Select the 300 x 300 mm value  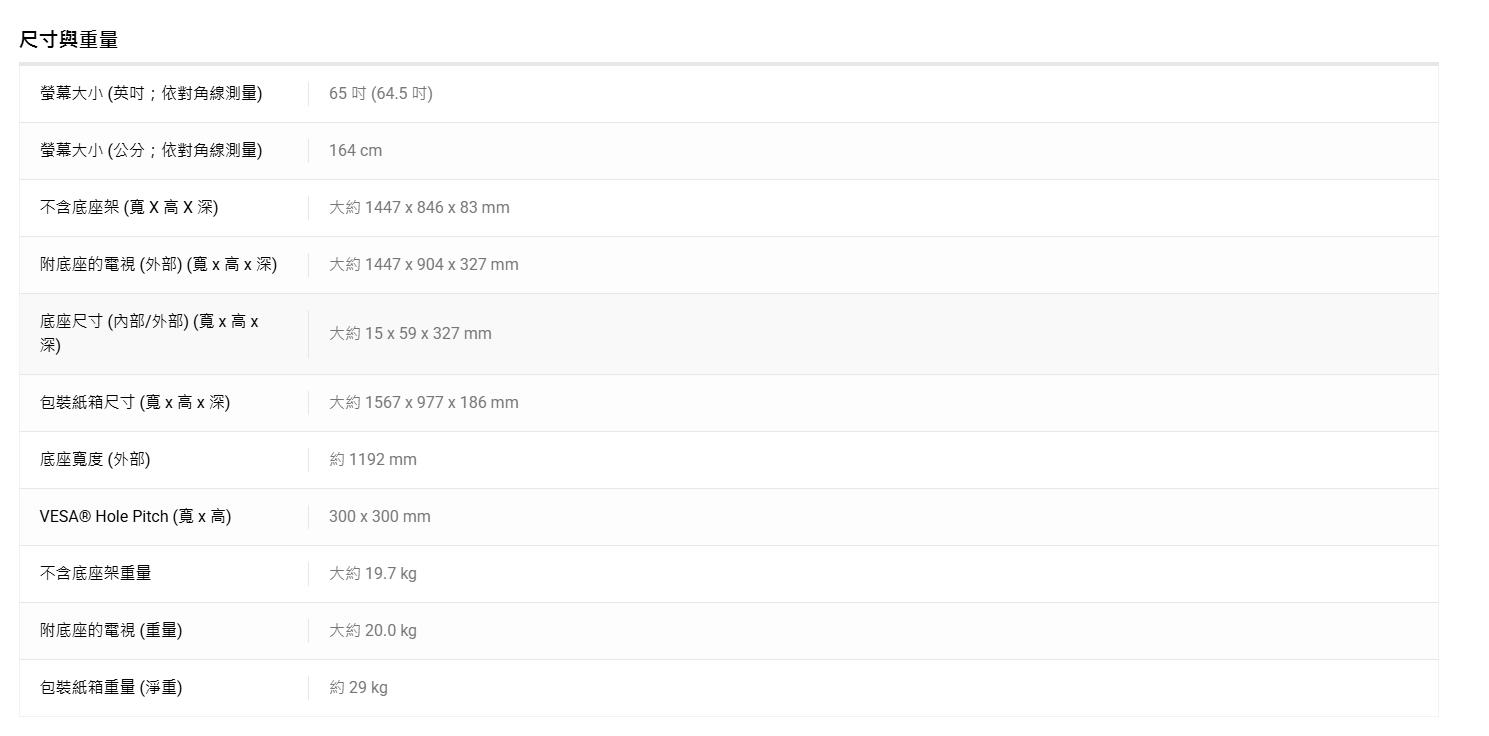coord(380,516)
